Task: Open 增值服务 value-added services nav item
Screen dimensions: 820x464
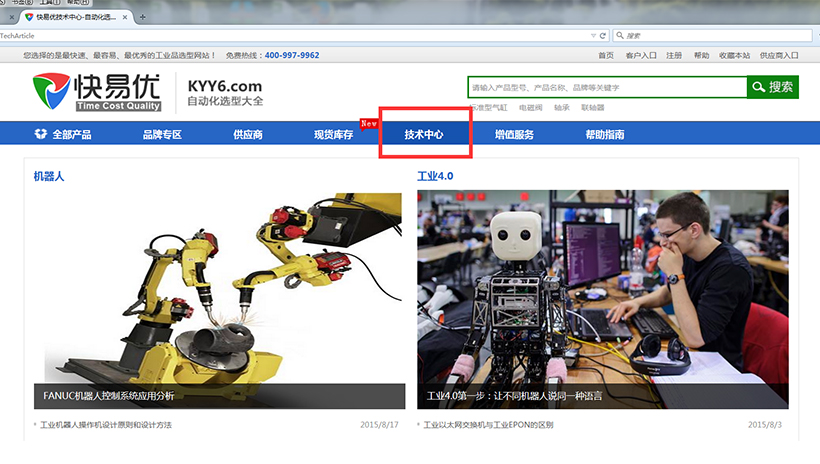Action: (x=514, y=134)
